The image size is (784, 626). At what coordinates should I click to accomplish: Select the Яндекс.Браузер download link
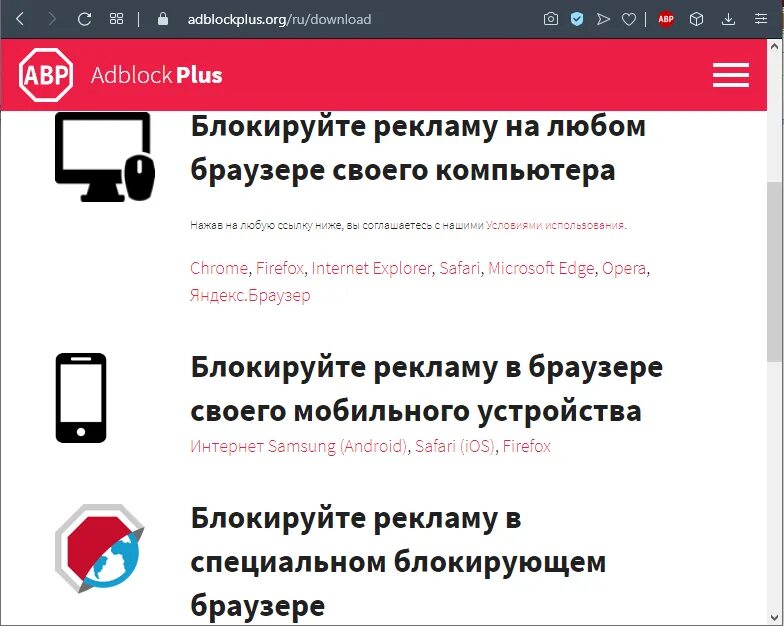(x=250, y=296)
